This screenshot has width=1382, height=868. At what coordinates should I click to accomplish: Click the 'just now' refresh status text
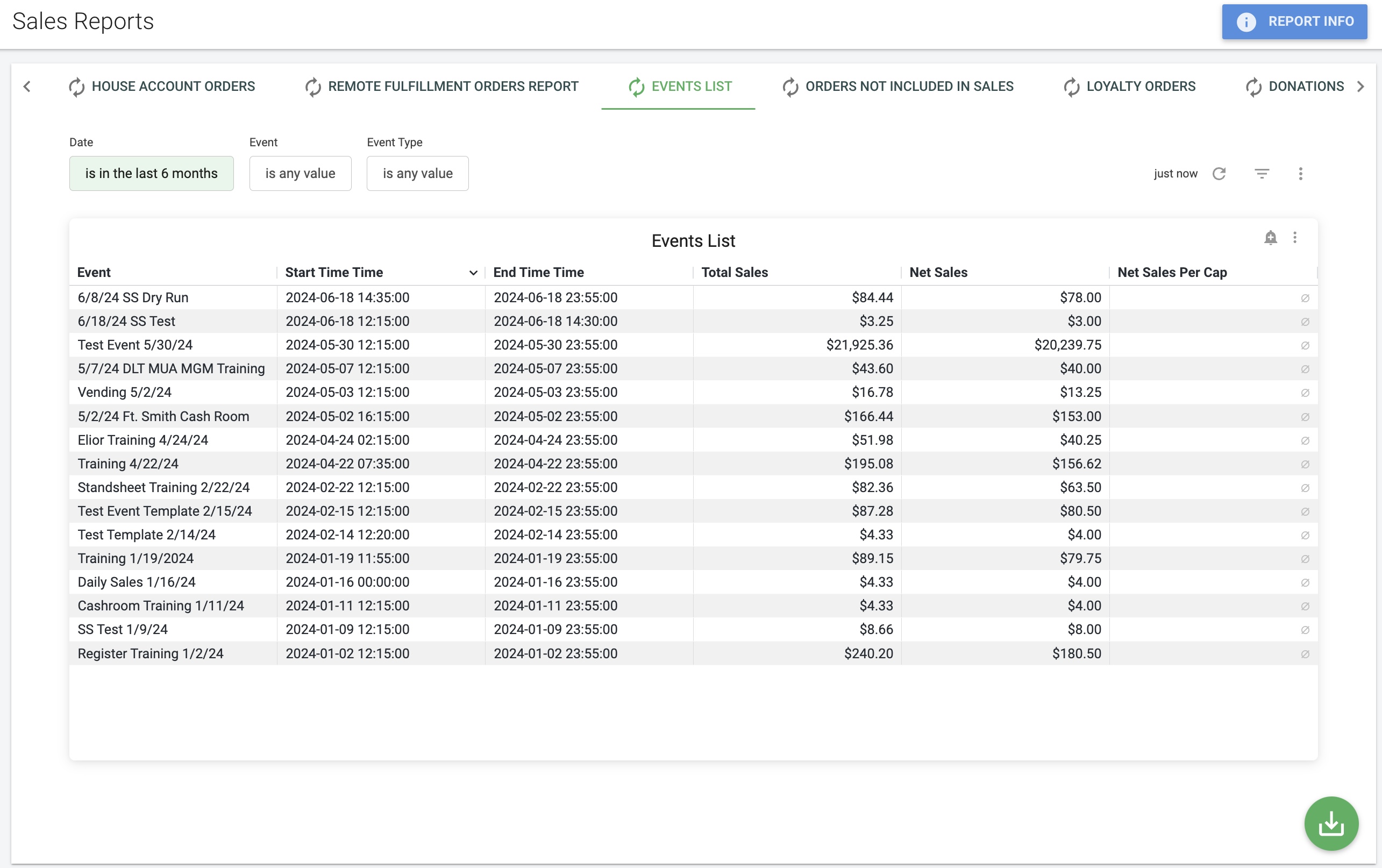1176,173
